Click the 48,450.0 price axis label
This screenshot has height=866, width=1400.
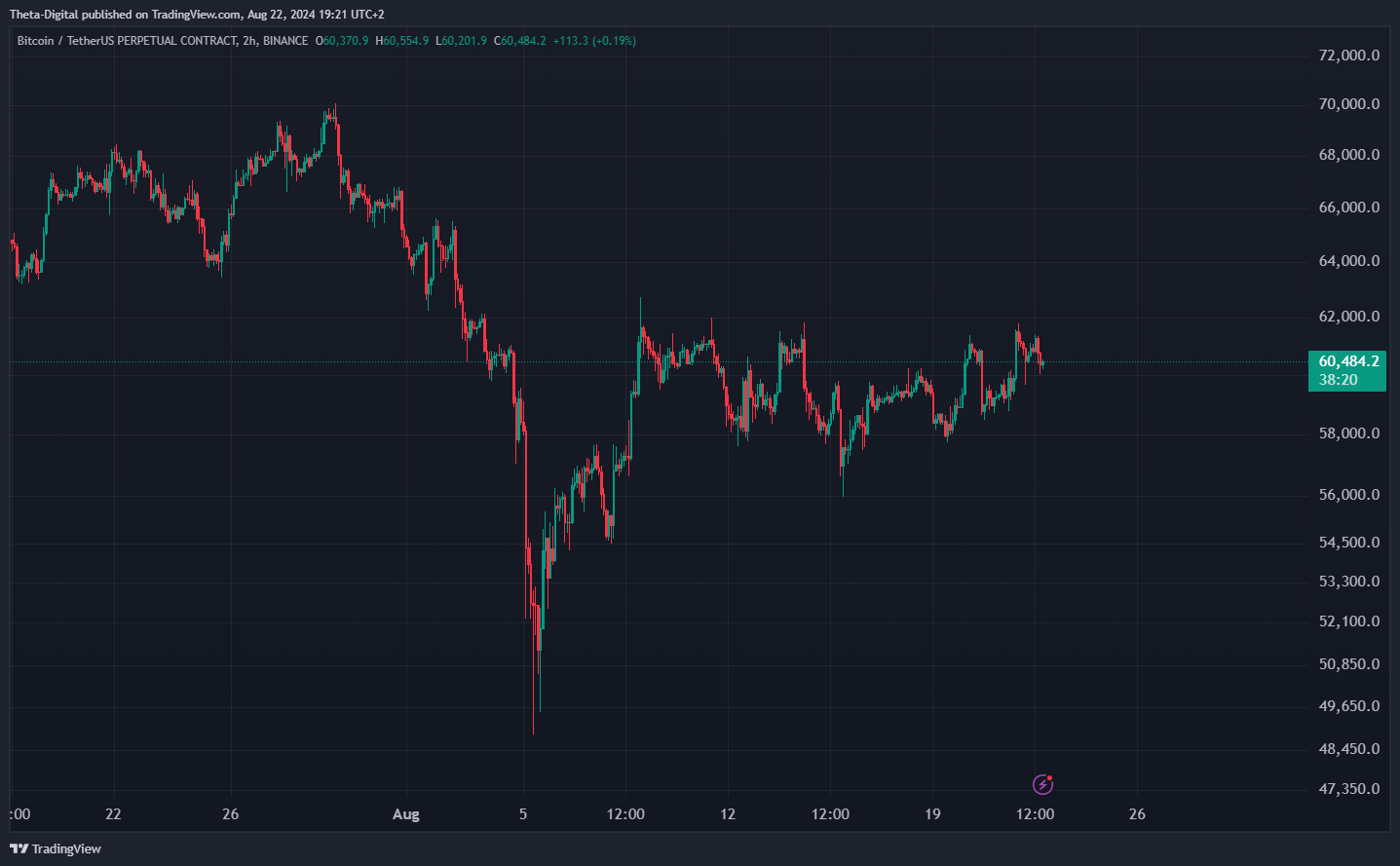tap(1348, 749)
